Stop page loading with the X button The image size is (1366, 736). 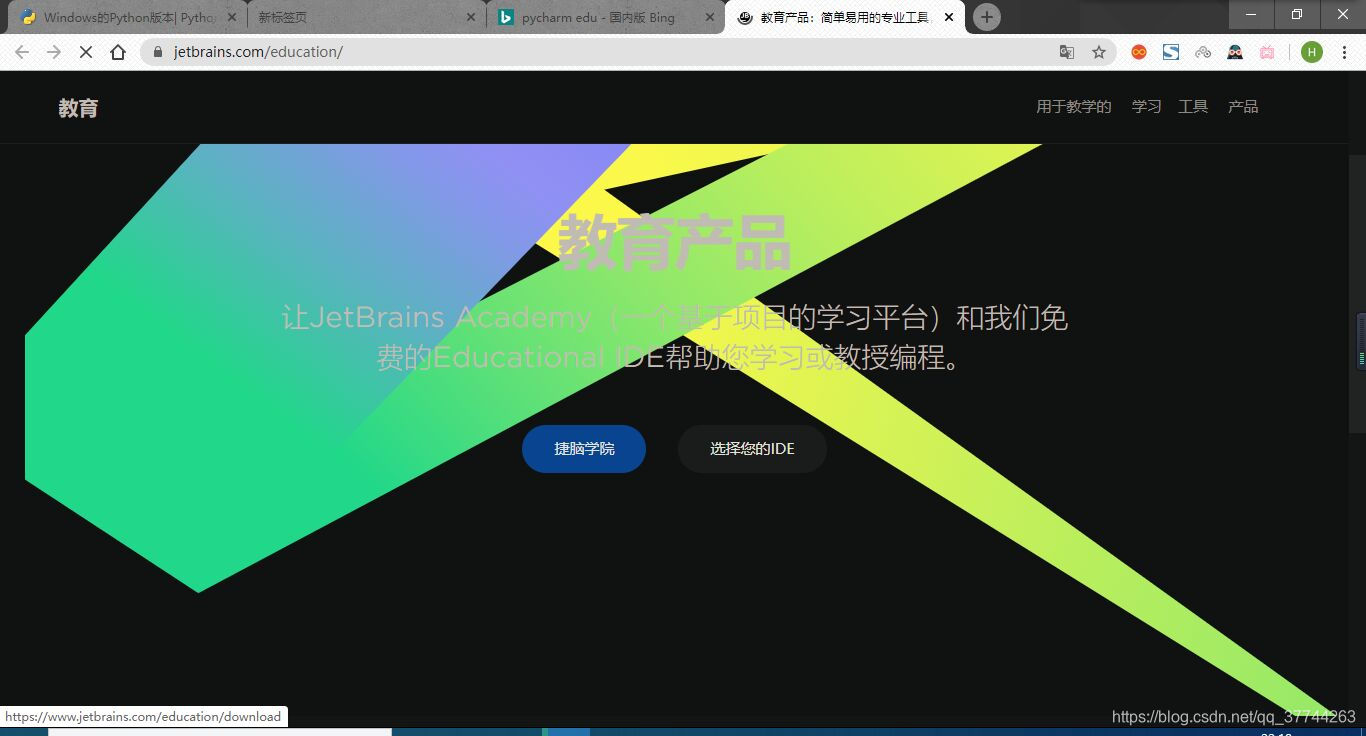(86, 52)
